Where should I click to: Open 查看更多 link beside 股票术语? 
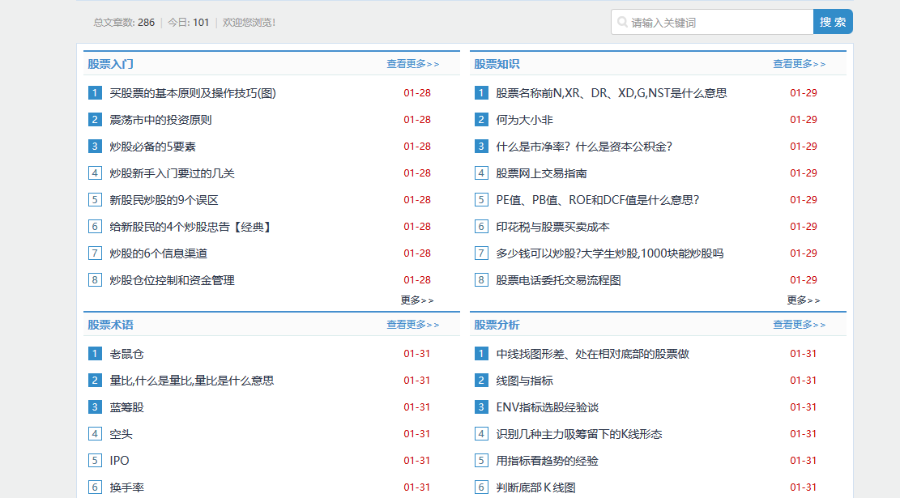[413, 325]
